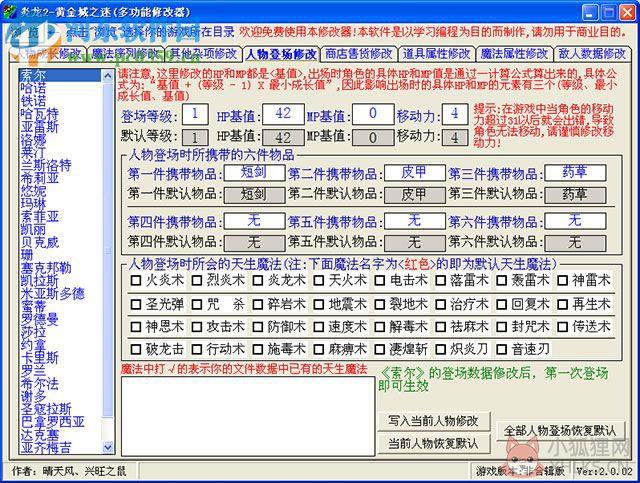Focus the editable 移动力 field

[455, 114]
